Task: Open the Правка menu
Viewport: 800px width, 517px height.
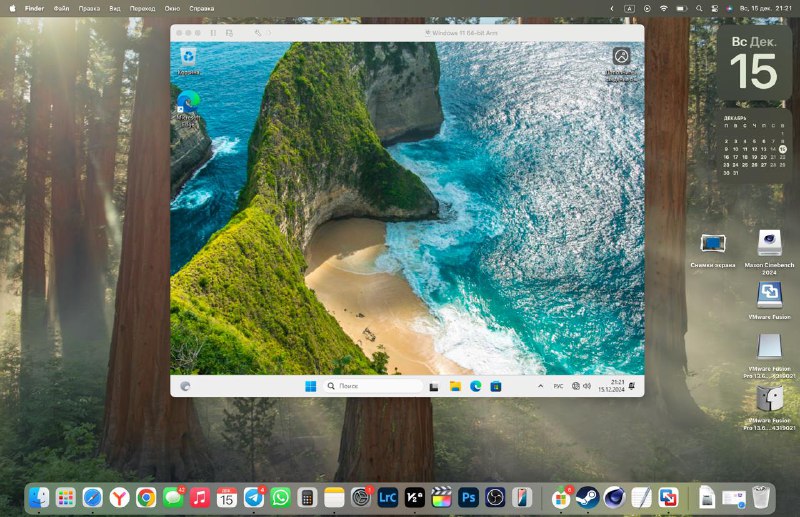Action: [89, 8]
